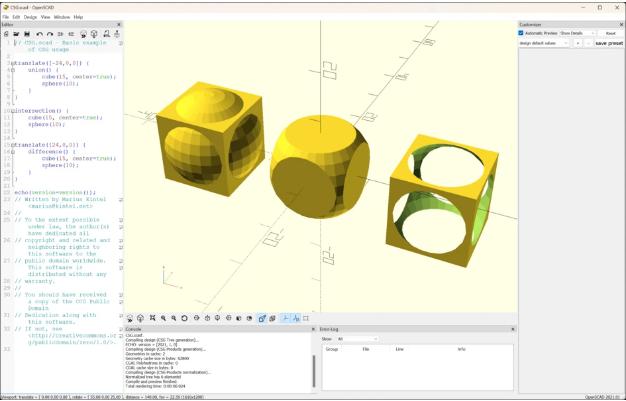The image size is (626, 401).
Task: Close the Editor panel
Action: [x=119, y=25]
